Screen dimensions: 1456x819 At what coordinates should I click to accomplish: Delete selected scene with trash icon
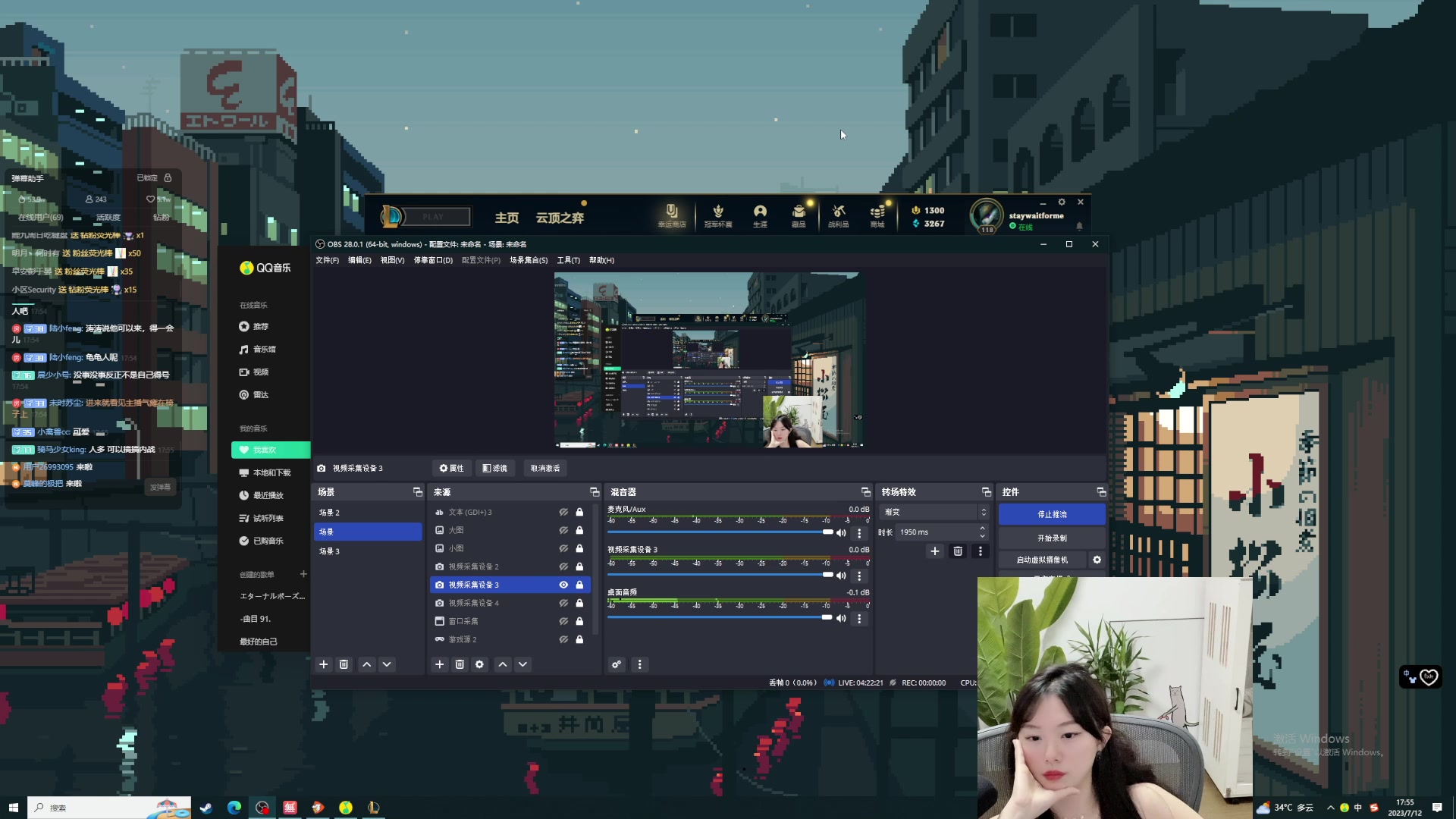tap(344, 664)
